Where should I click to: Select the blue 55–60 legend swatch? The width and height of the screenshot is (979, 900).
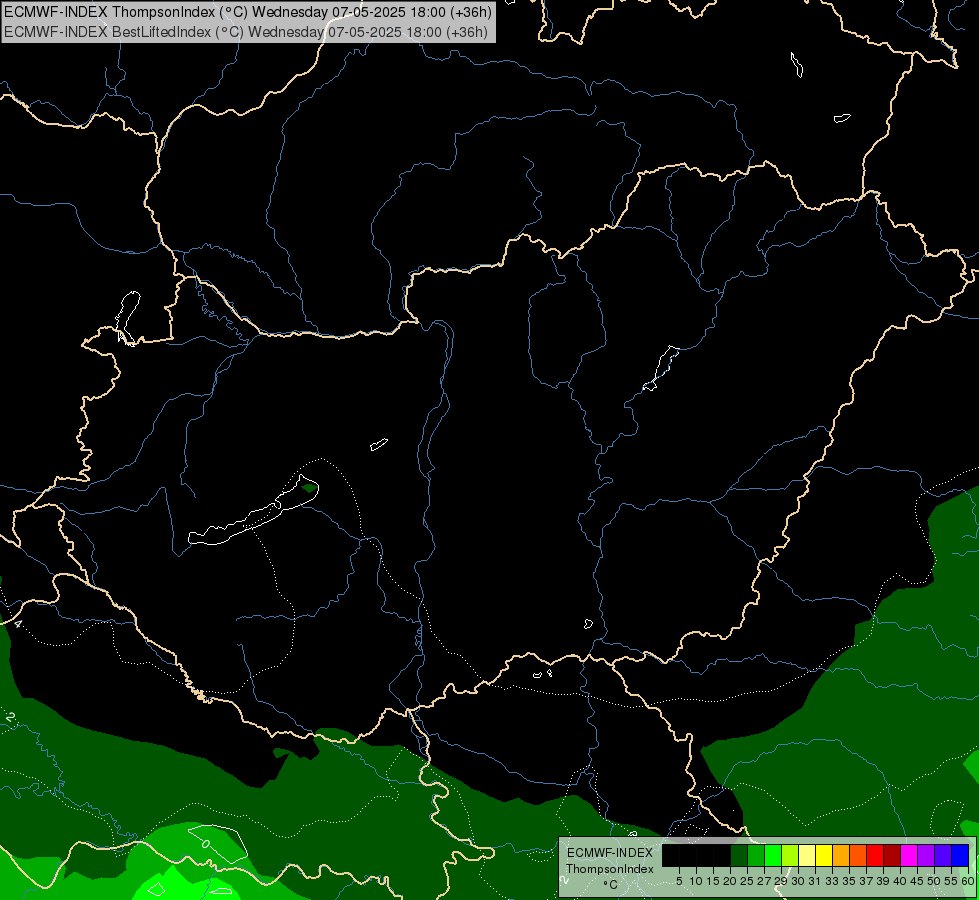coord(960,855)
